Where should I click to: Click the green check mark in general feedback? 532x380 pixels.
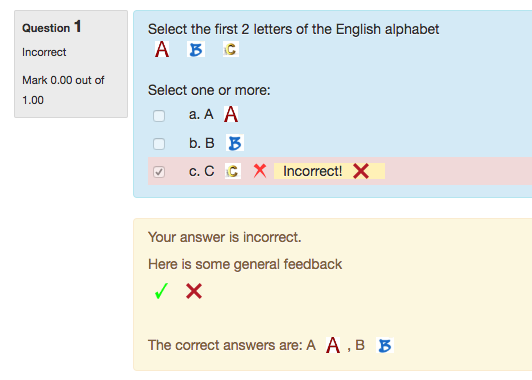click(x=161, y=291)
